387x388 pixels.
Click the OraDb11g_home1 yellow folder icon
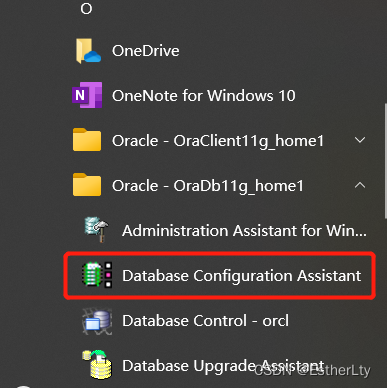click(x=87, y=185)
